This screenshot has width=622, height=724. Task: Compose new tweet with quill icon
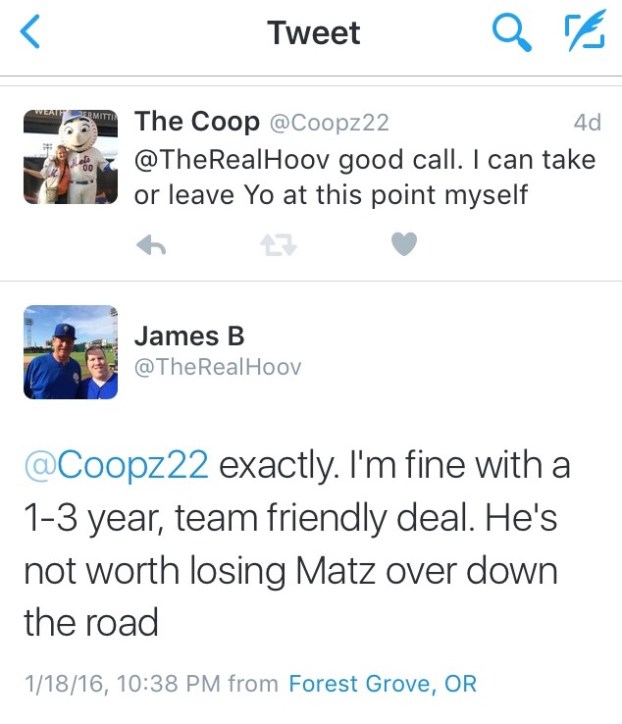585,30
